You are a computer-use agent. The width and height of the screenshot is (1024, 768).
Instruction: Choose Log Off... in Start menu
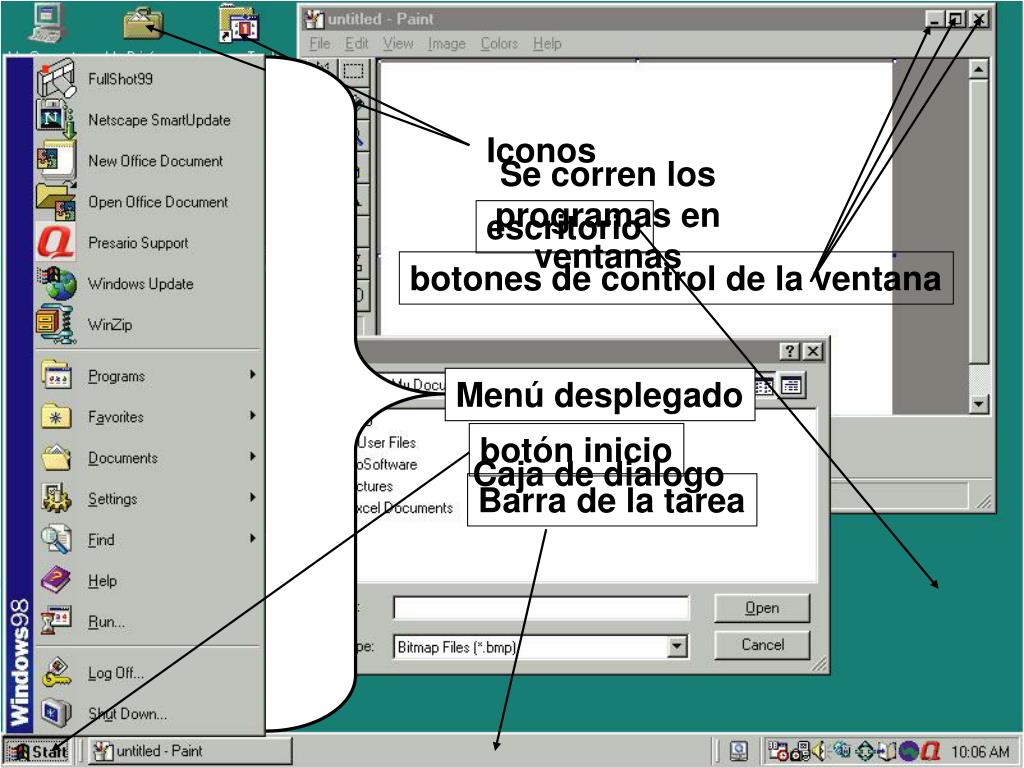click(148, 673)
